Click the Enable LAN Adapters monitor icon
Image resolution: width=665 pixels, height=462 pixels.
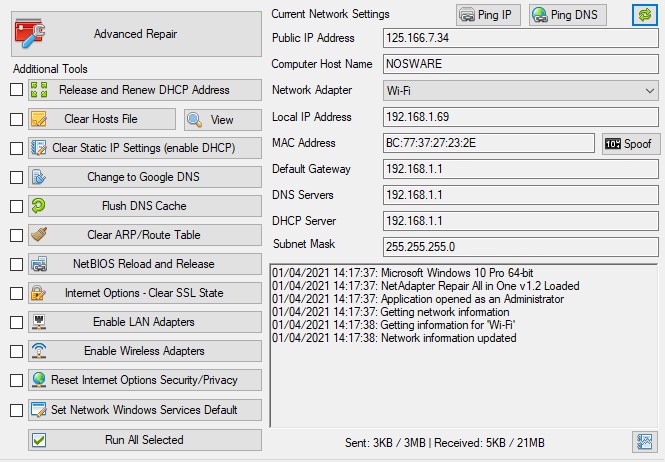pyautogui.click(x=39, y=322)
